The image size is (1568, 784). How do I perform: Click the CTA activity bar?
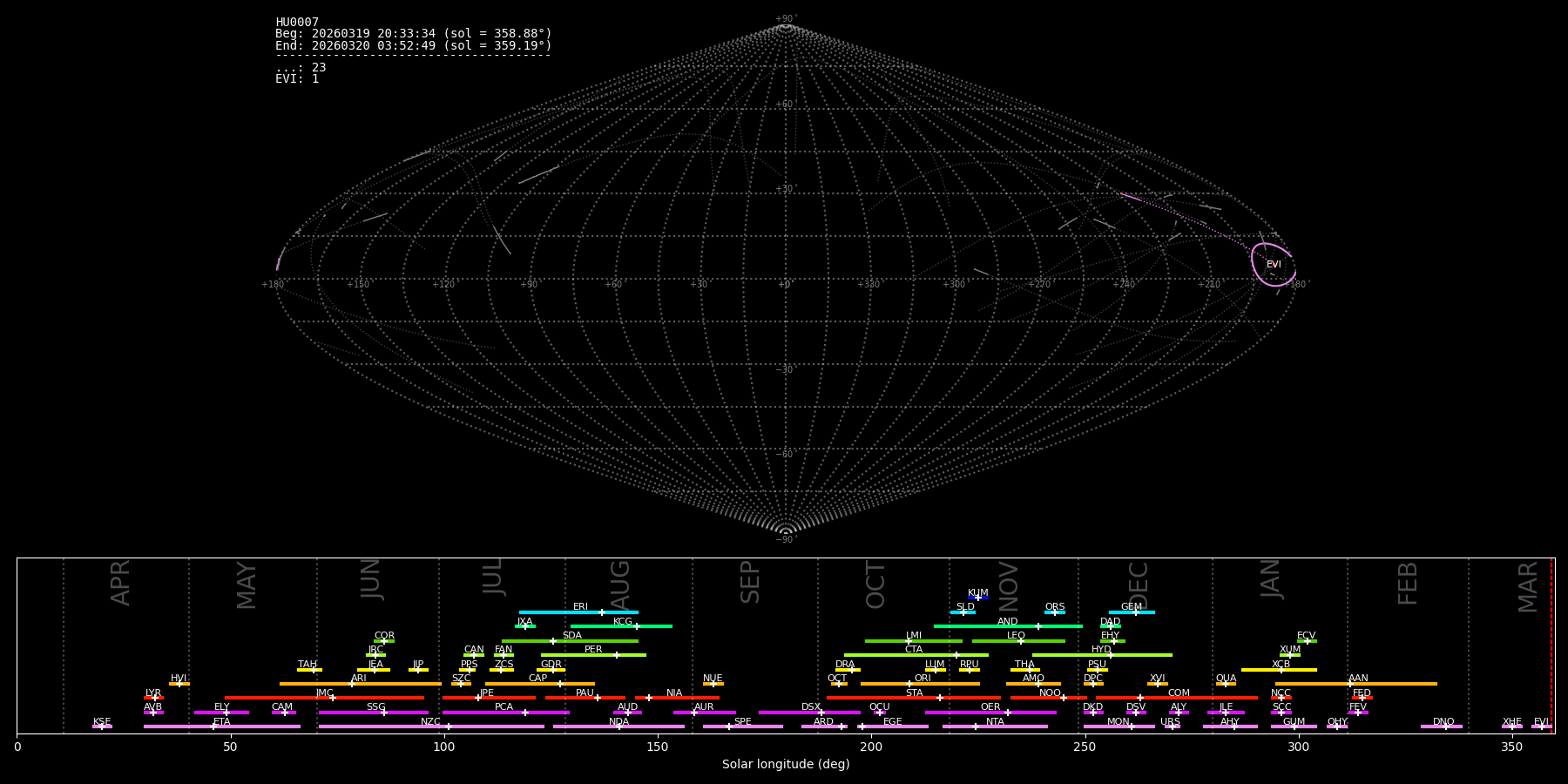pyautogui.click(x=916, y=655)
